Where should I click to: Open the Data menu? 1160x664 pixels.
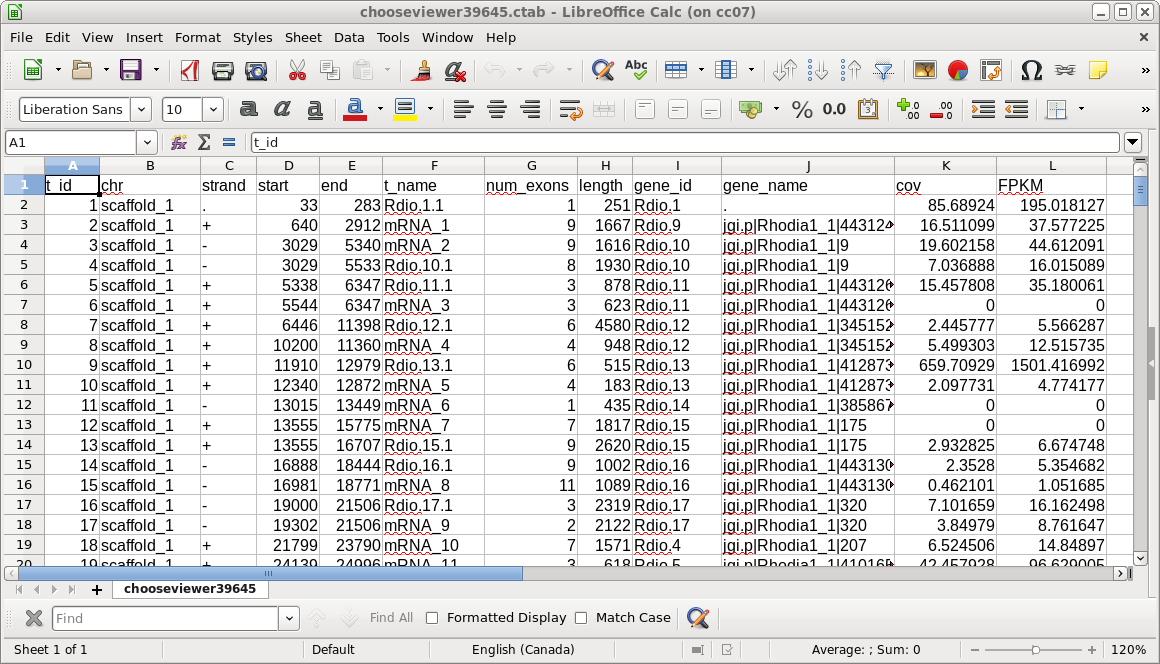[x=349, y=37]
